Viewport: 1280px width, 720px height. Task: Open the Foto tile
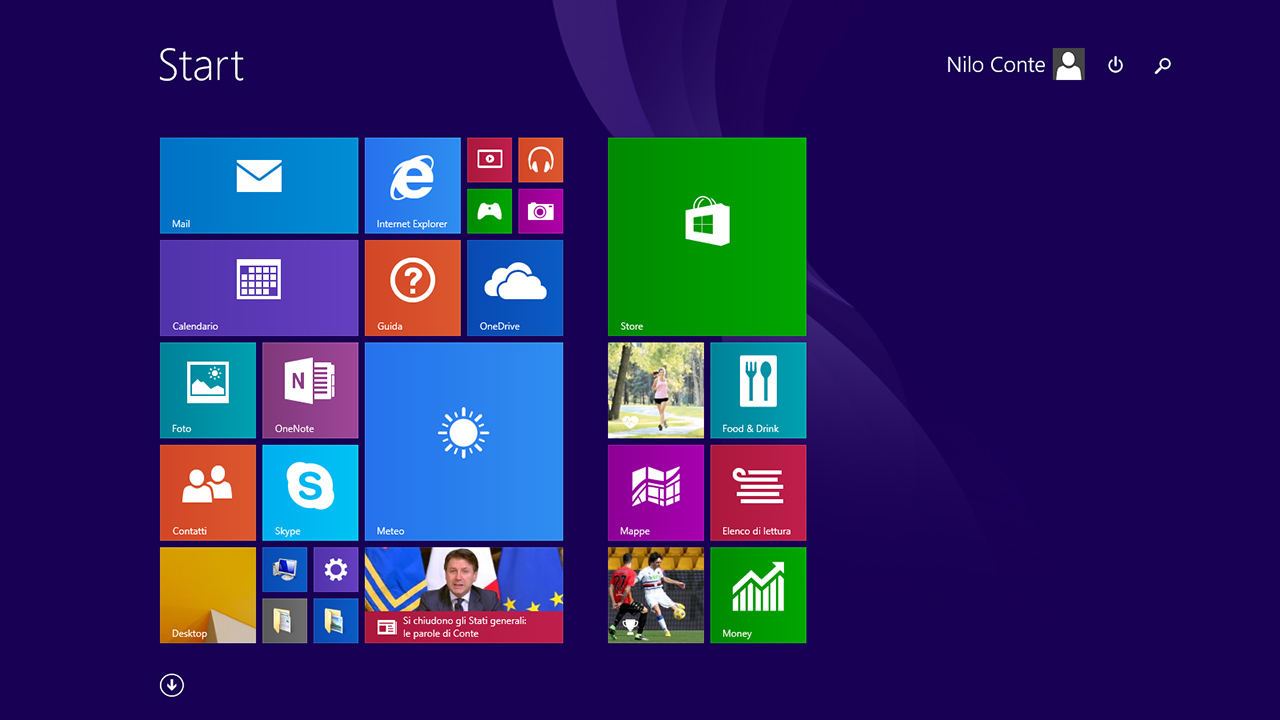208,390
